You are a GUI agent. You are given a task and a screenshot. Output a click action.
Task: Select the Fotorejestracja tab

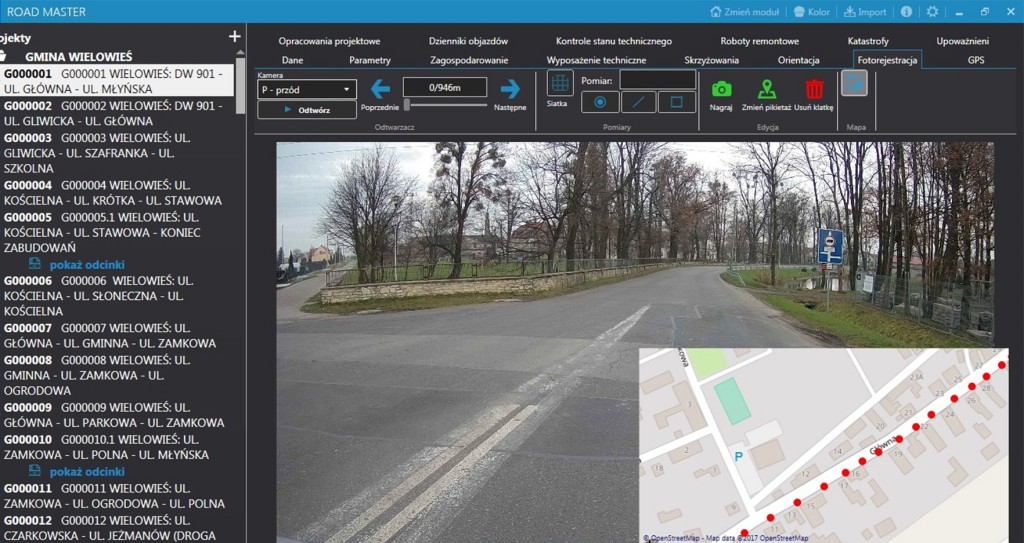(888, 59)
